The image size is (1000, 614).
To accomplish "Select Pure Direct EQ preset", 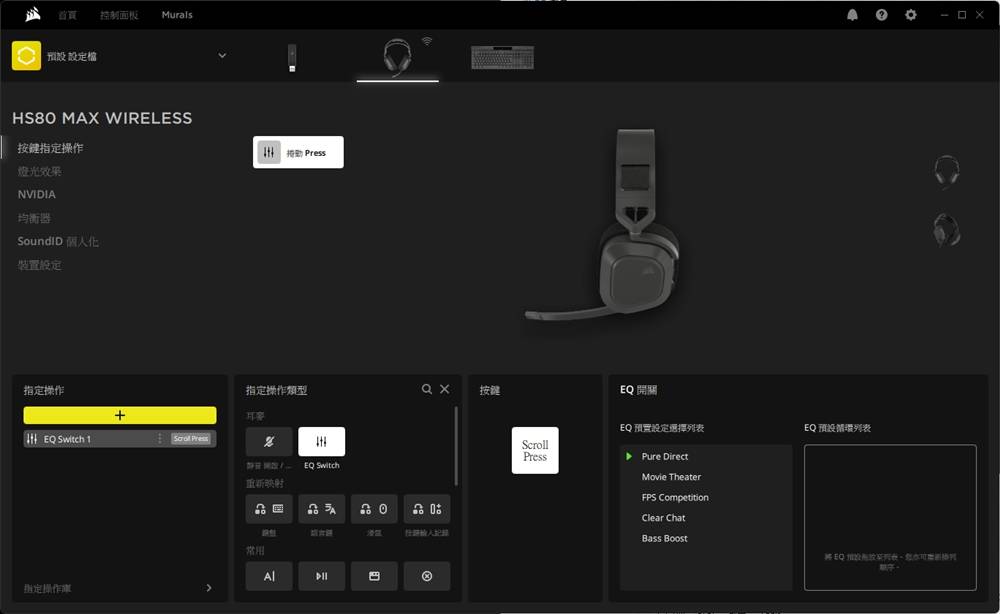I will (665, 457).
